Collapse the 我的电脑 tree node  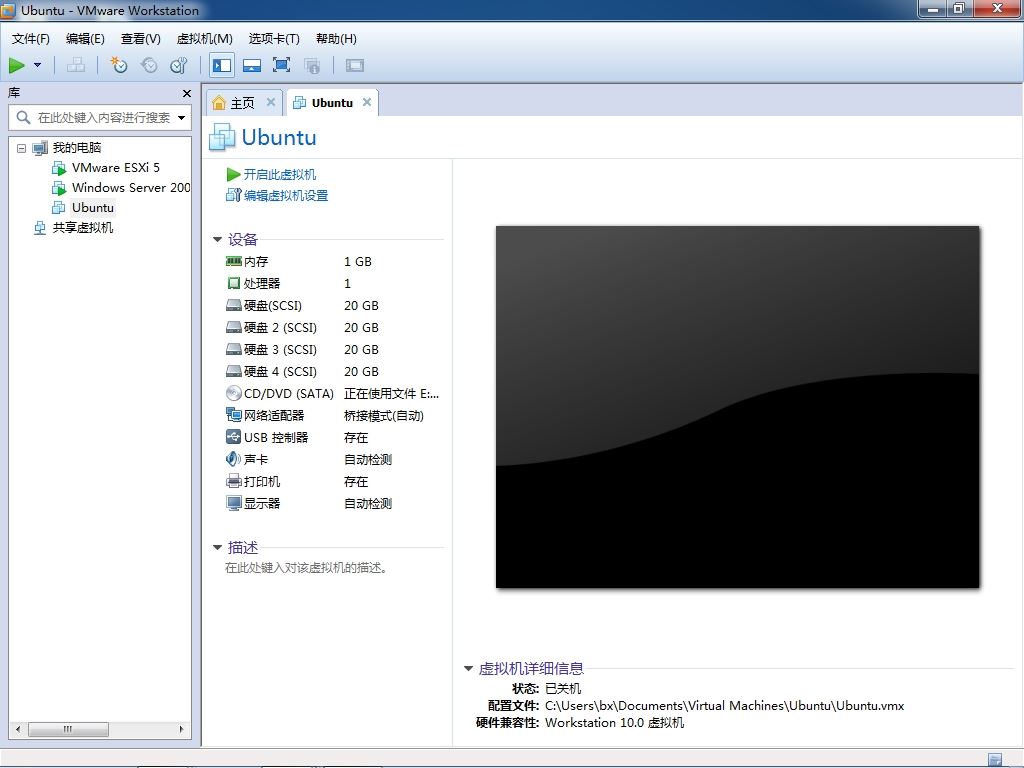pos(22,148)
